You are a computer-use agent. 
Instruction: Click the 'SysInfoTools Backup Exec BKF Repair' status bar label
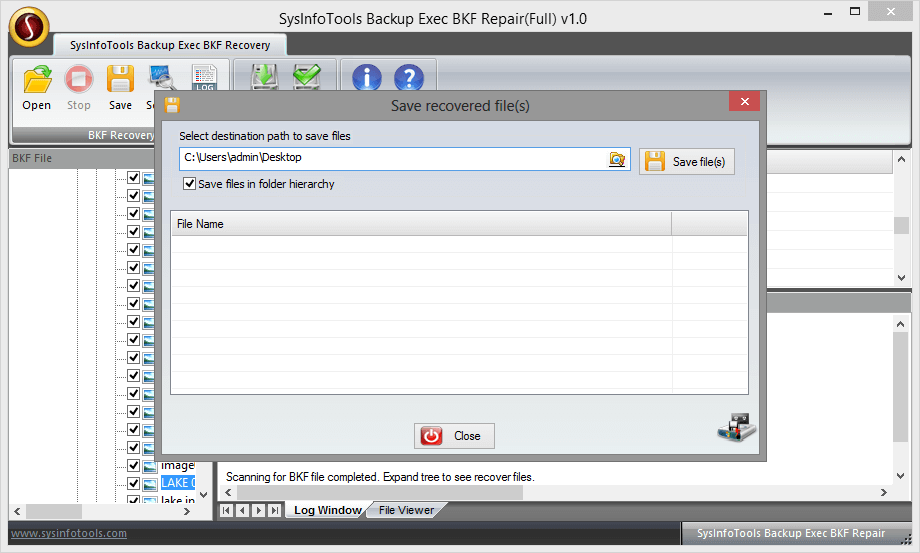point(791,533)
